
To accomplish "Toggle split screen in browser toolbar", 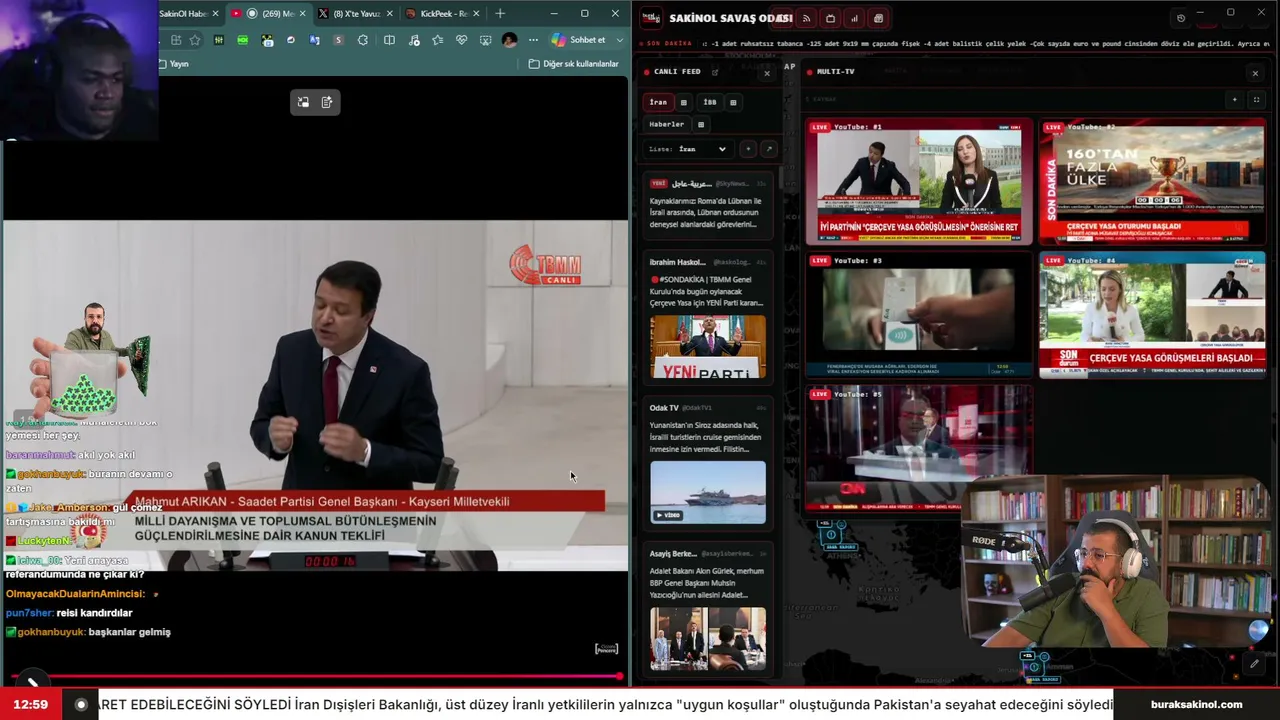I will point(389,40).
